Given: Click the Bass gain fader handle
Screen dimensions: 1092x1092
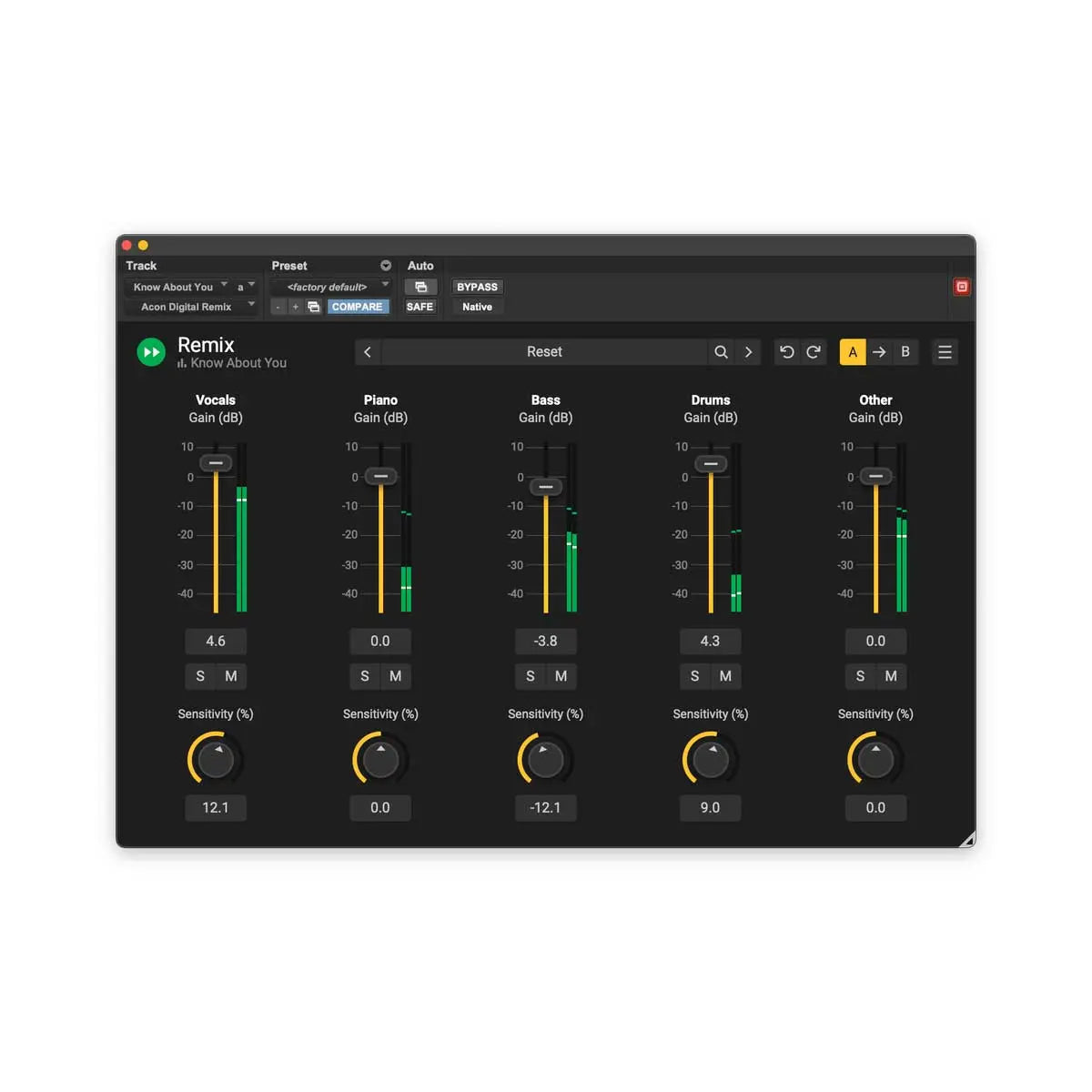Looking at the screenshot, I should (546, 487).
